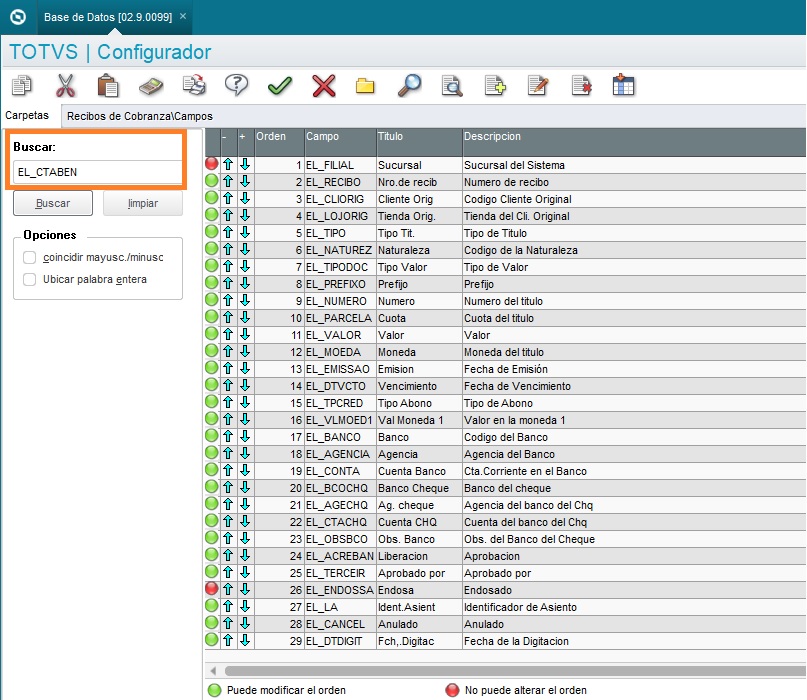Enable coincidir mayusc./minusc checkbox
Screen dimensions: 807x700
(30, 257)
